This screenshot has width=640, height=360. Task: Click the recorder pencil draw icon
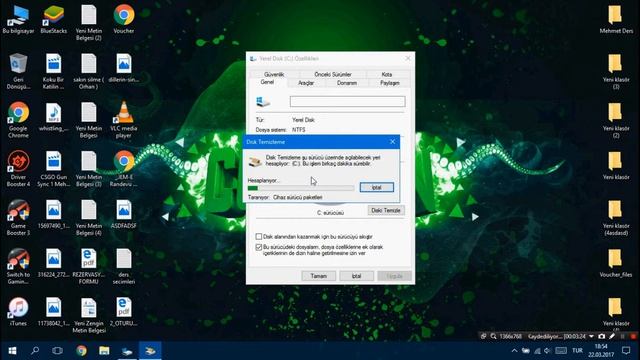[x=612, y=336]
